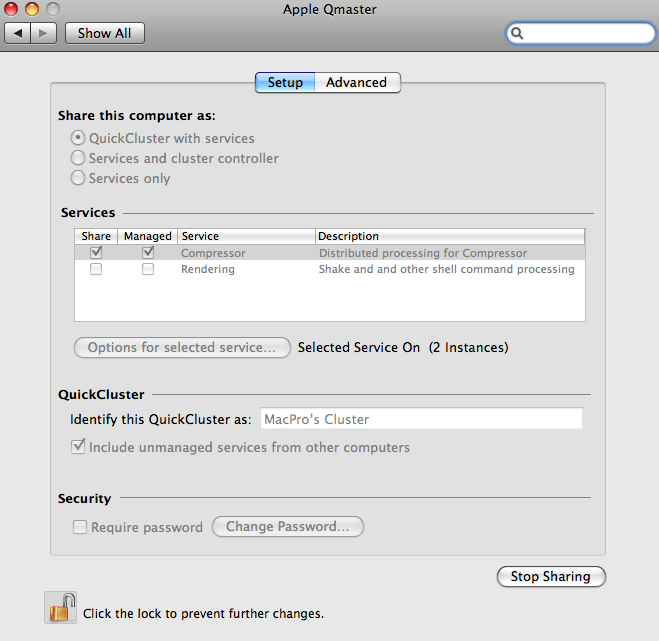Viewport: 659px width, 641px height.
Task: Click the back navigation arrow
Action: coord(17,33)
